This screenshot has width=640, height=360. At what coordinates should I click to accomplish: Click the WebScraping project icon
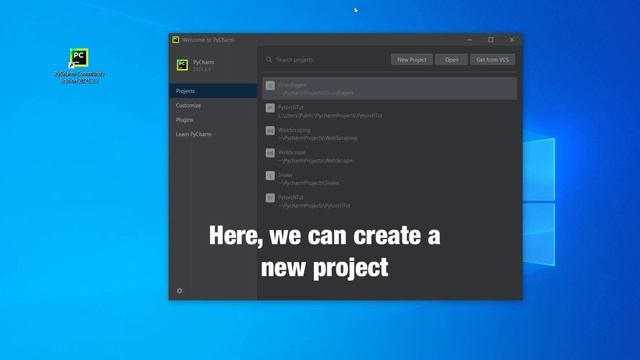270,131
